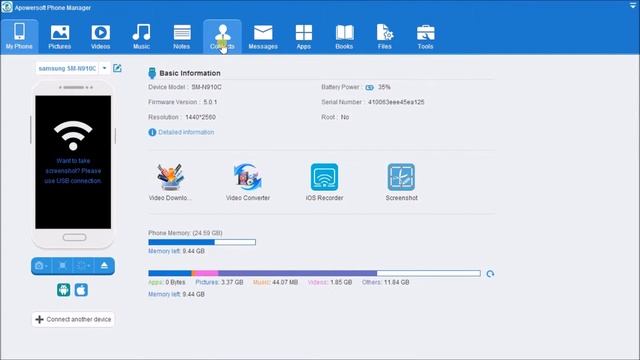Image resolution: width=640 pixels, height=360 pixels.
Task: Click the purple Others segment of storage bar
Action: (x=297, y=273)
